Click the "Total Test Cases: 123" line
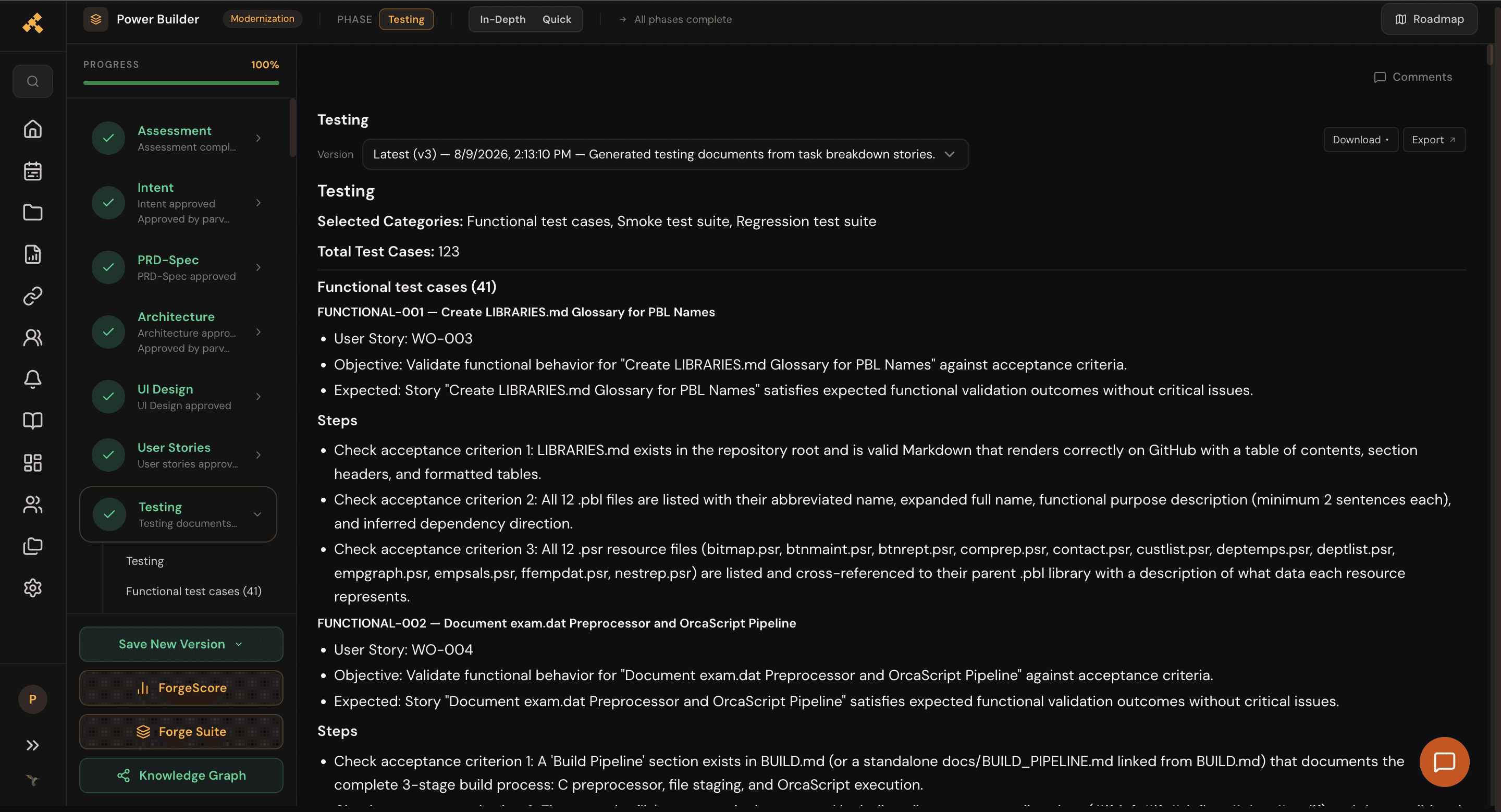Screen dimensions: 1501x812 point(388,252)
